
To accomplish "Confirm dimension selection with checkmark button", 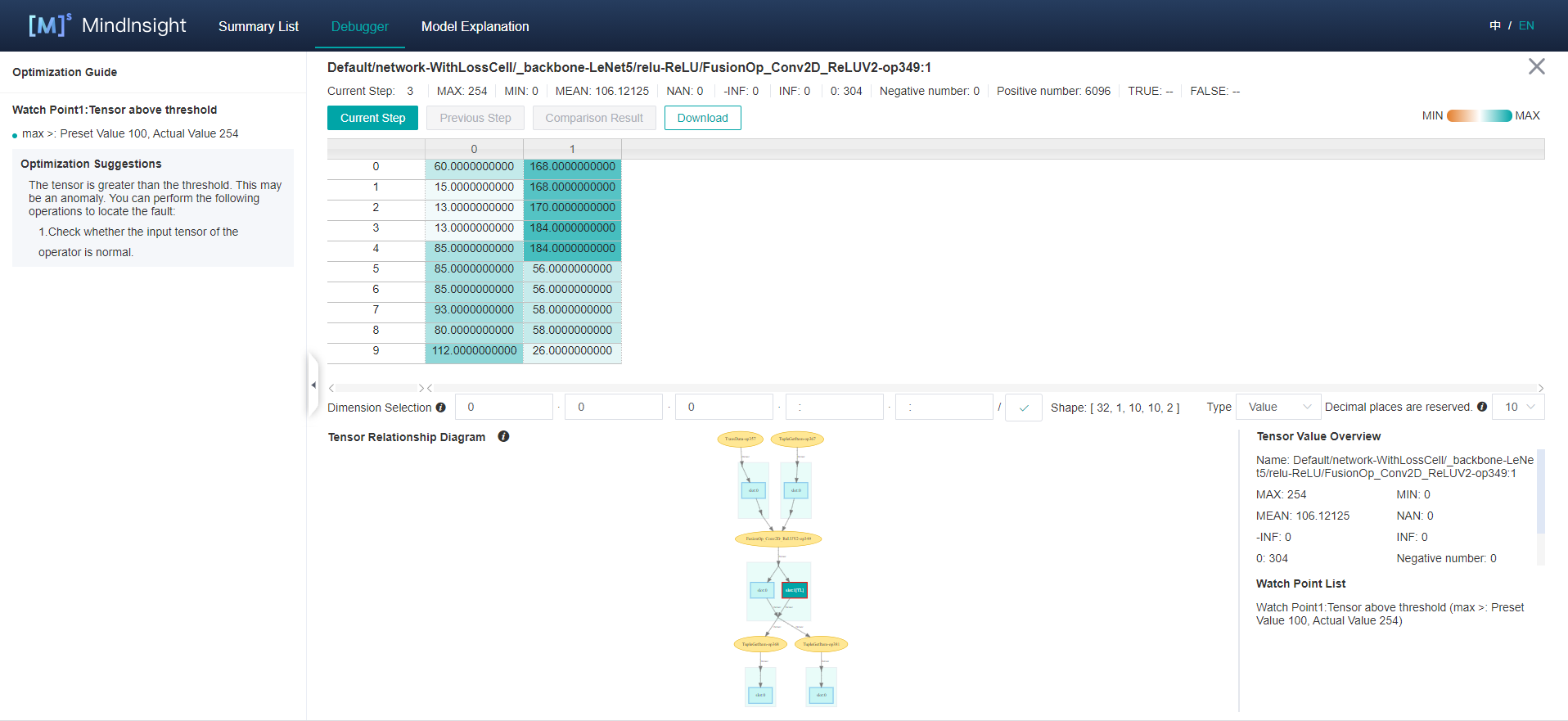I will click(1023, 408).
